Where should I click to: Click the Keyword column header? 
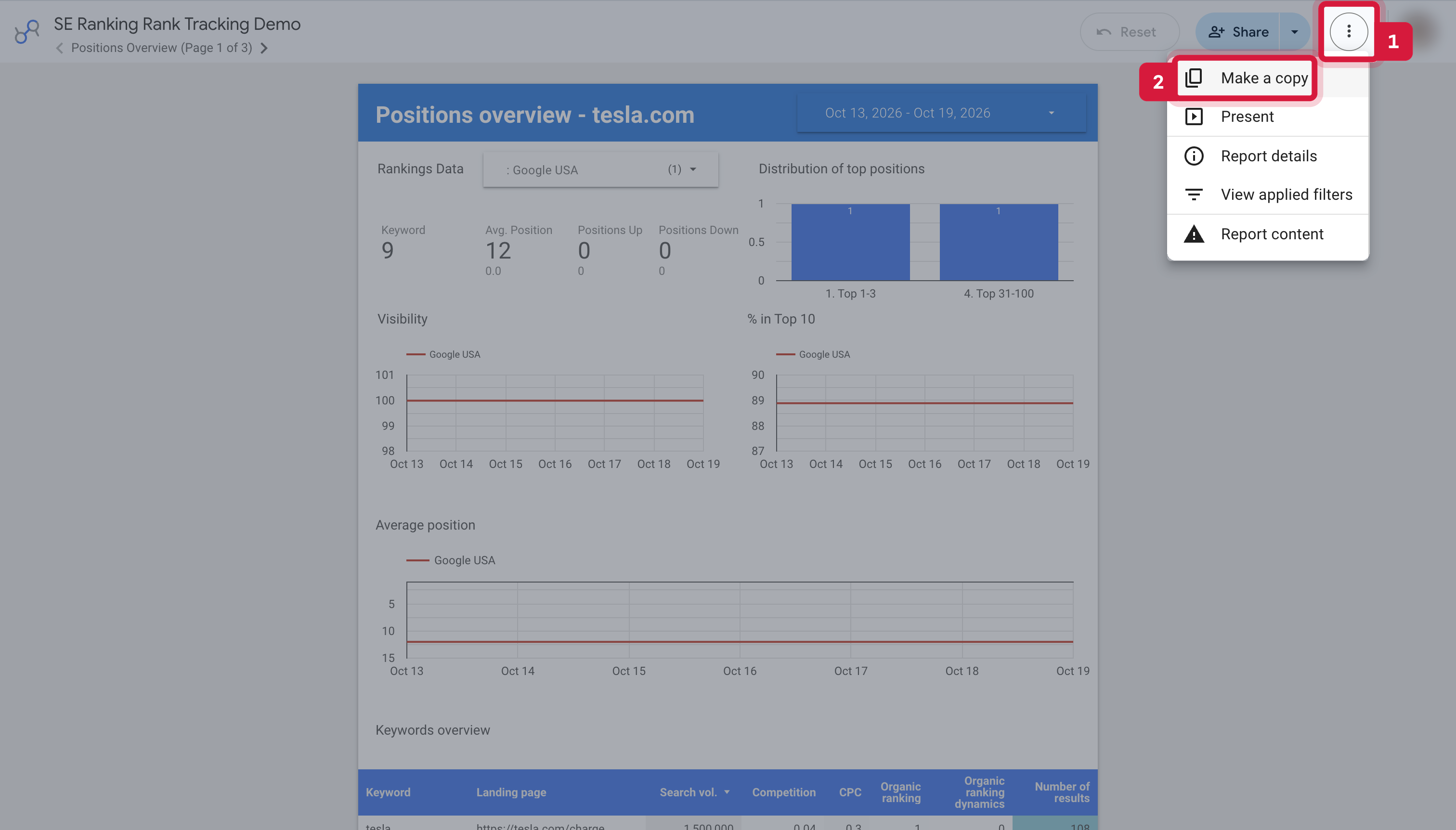[x=388, y=792]
